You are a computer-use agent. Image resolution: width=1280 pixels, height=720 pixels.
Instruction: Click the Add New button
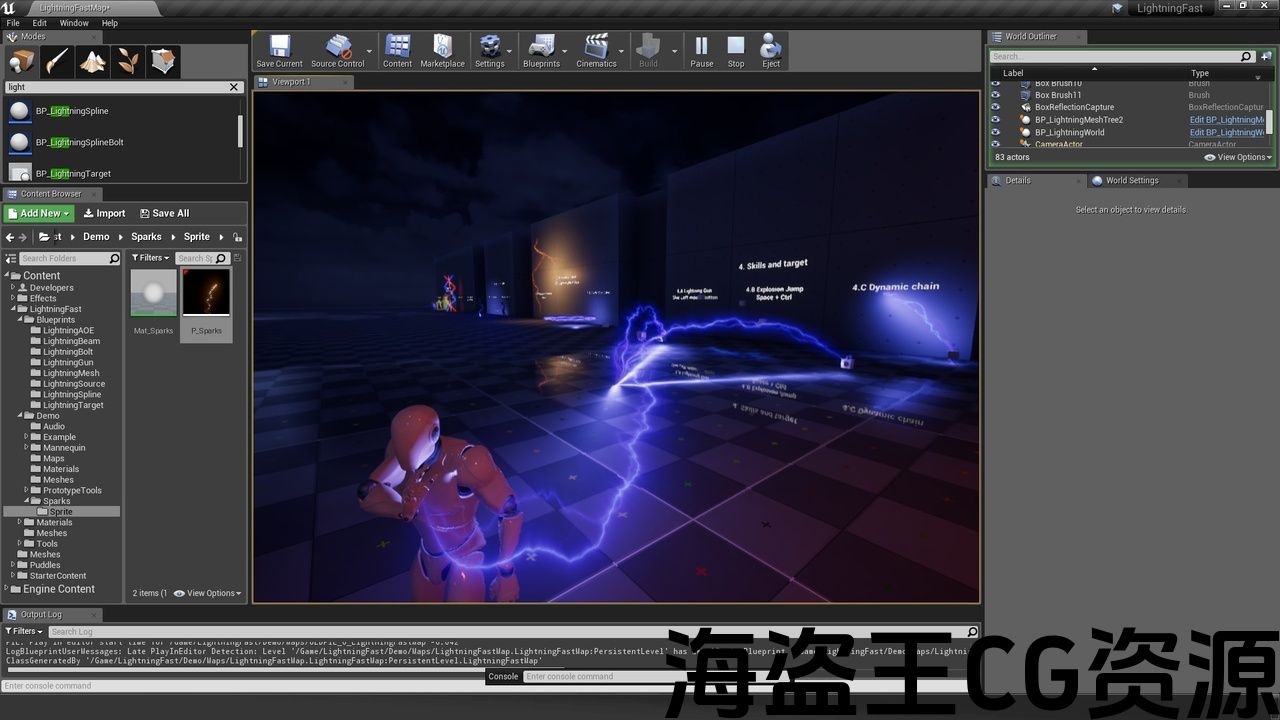39,213
